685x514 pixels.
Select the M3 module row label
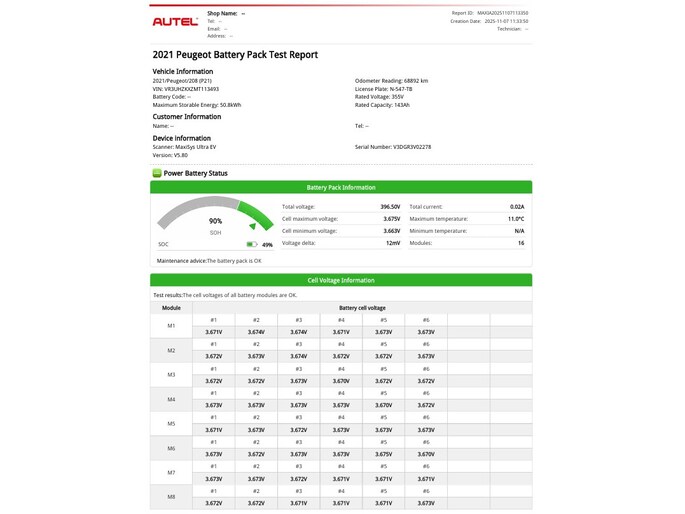coord(171,375)
